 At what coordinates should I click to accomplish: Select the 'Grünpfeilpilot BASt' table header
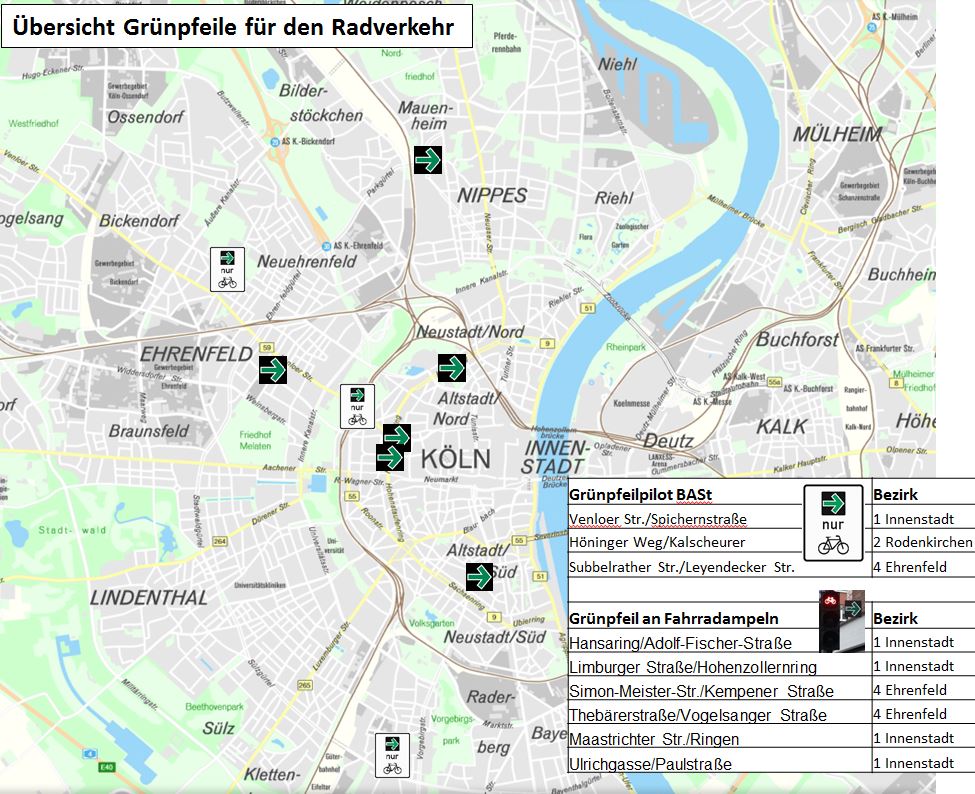(642, 495)
